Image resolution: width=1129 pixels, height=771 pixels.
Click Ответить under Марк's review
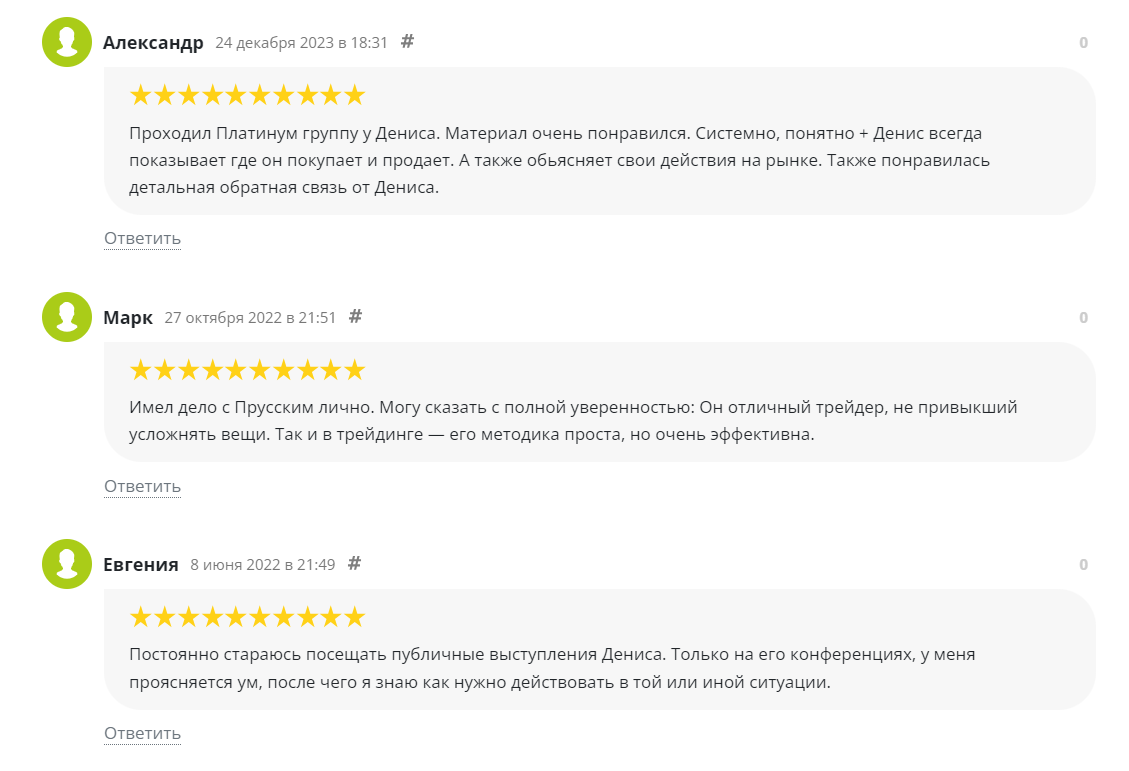click(142, 486)
